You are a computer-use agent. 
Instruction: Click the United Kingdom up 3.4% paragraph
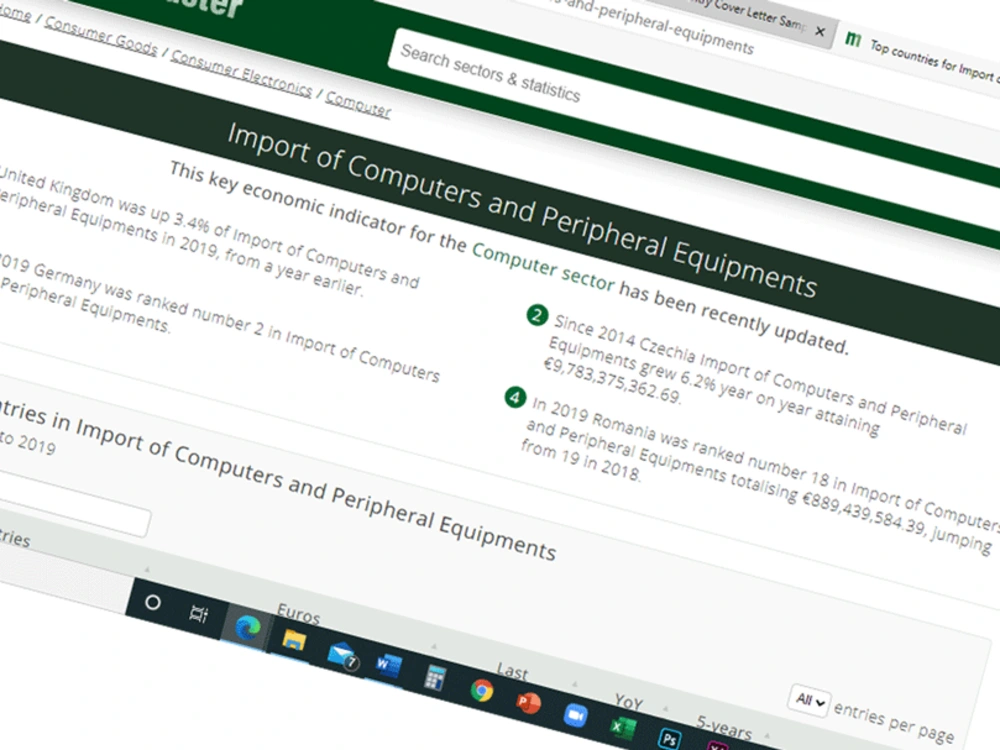(207, 232)
